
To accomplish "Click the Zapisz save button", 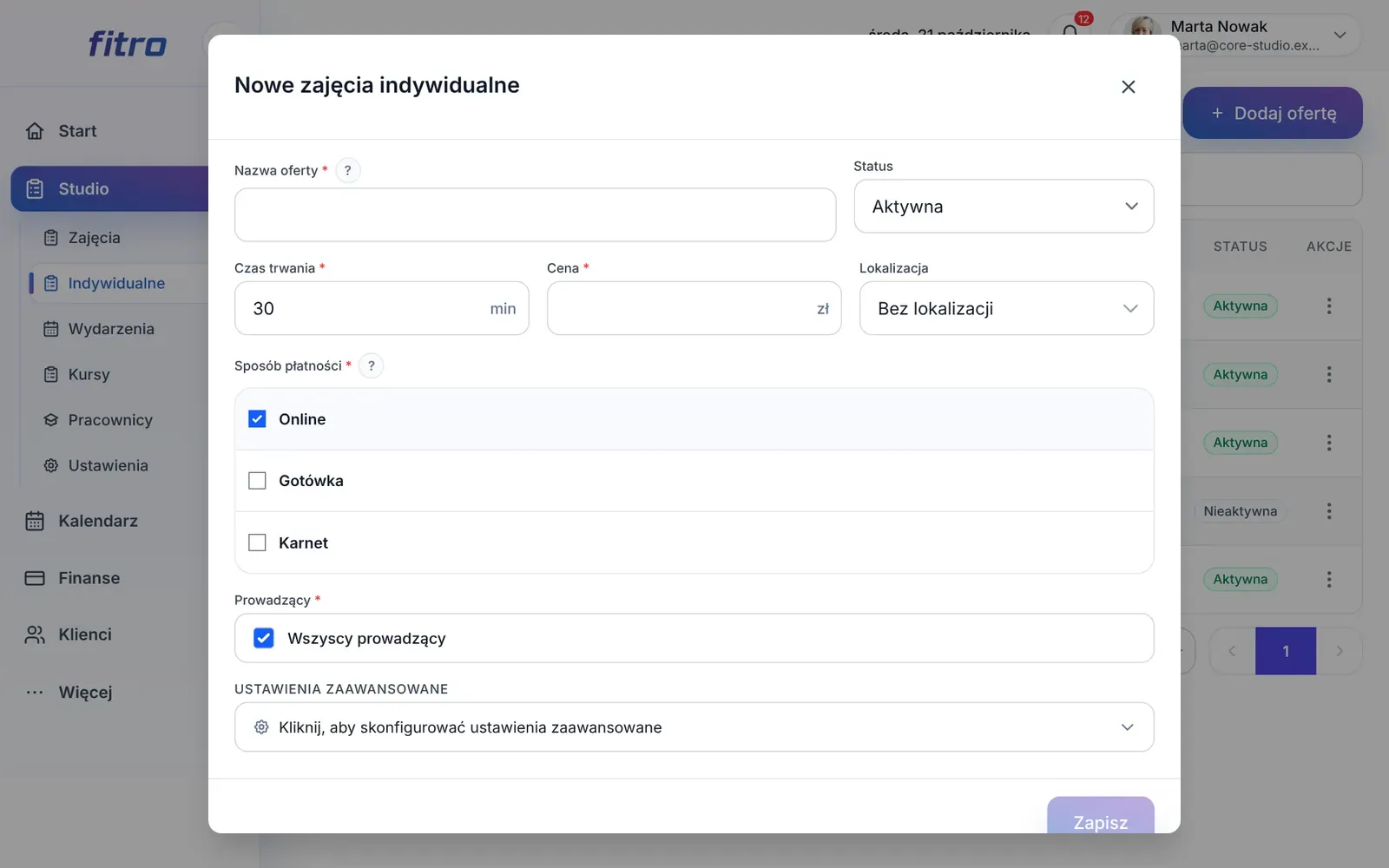I will 1100,816.
